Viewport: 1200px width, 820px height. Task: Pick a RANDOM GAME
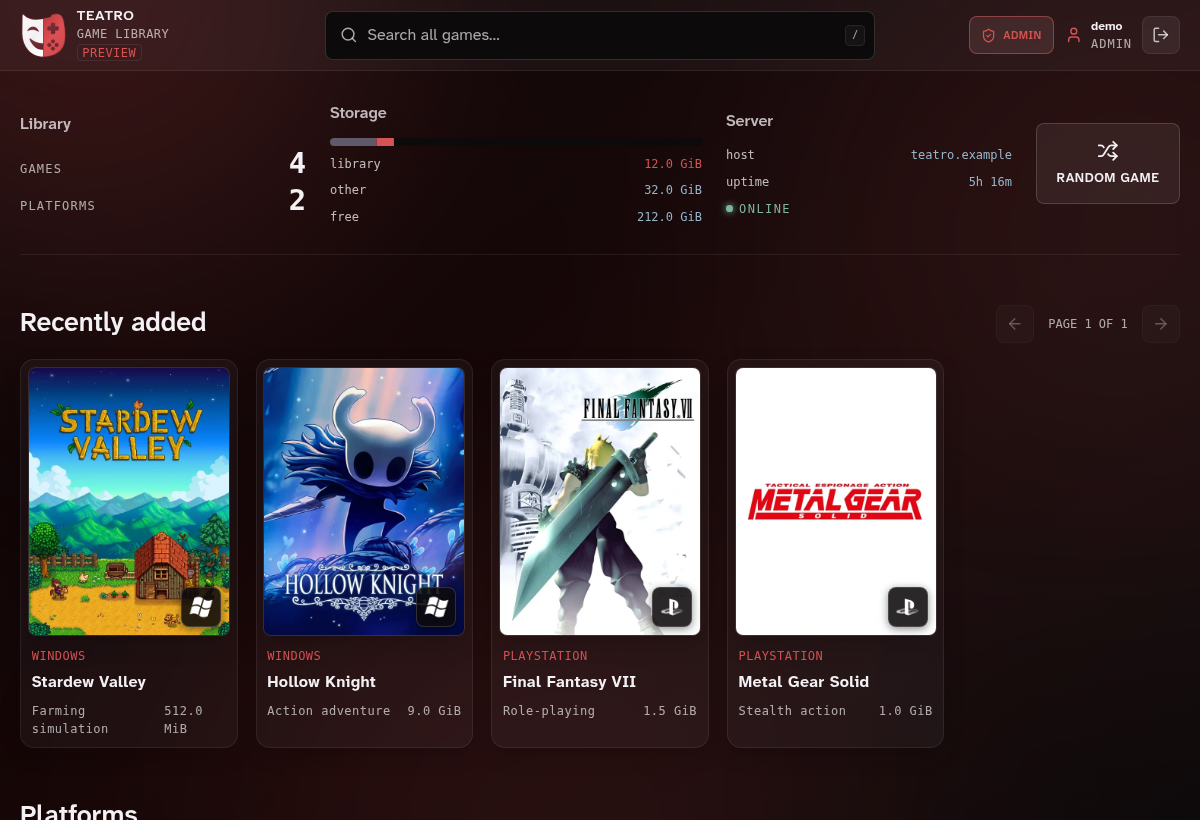pos(1108,163)
